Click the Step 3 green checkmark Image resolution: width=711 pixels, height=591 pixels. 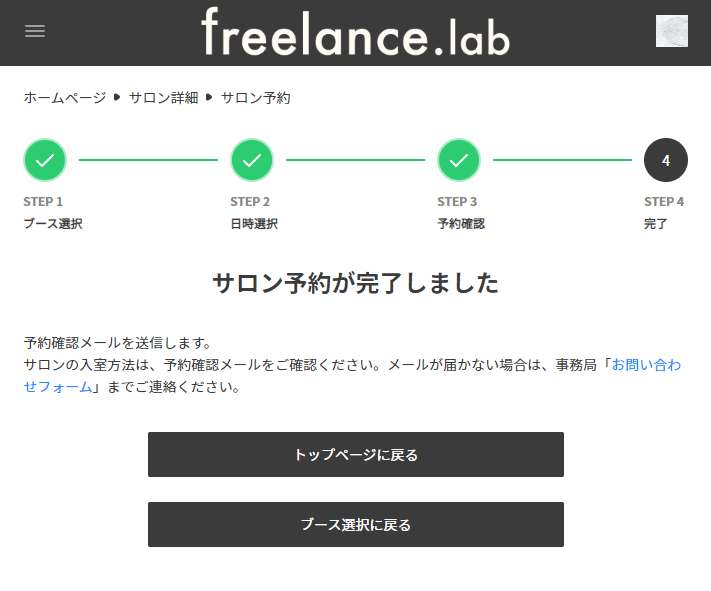459,160
